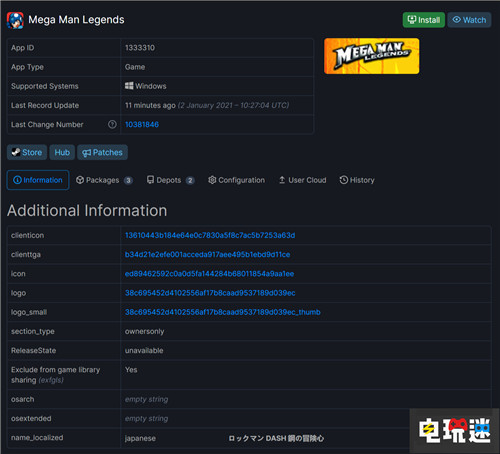This screenshot has width=500, height=454.
Task: Click the Japanese localized name ロックマン DASH
Action: pos(276,438)
